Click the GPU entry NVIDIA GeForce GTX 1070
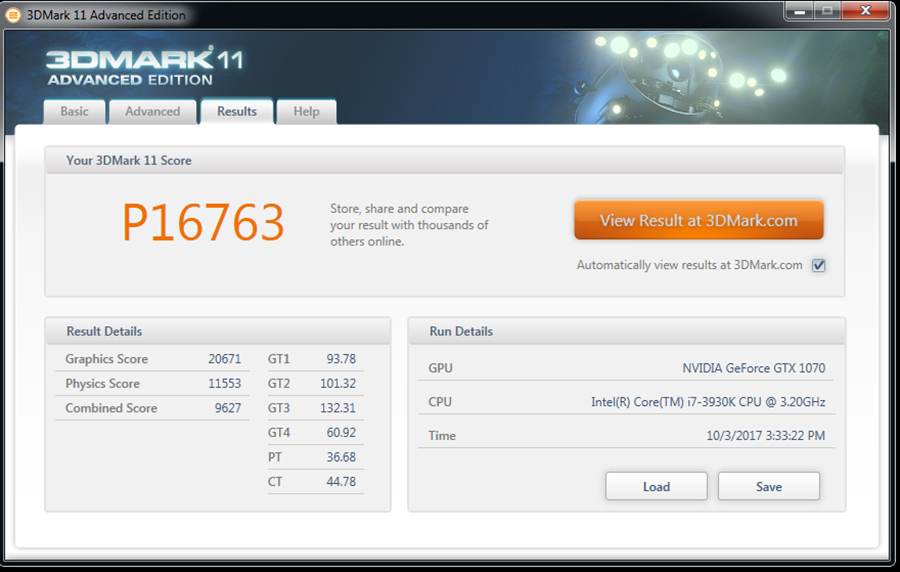This screenshot has height=572, width=900. coord(753,368)
